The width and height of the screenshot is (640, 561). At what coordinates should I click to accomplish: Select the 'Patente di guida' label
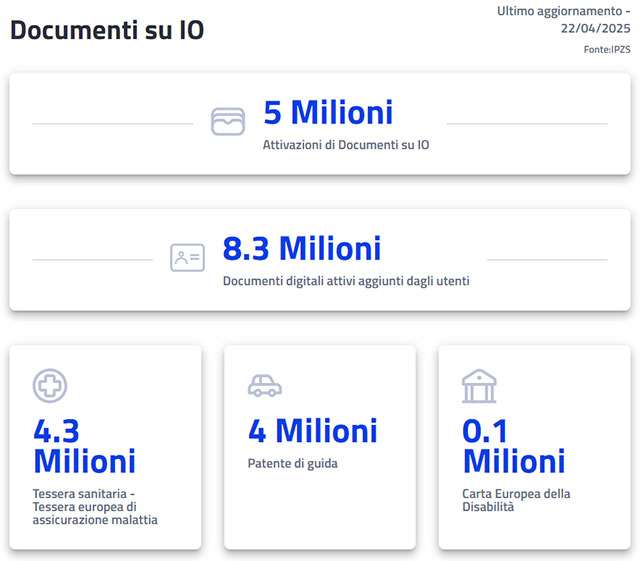(293, 464)
